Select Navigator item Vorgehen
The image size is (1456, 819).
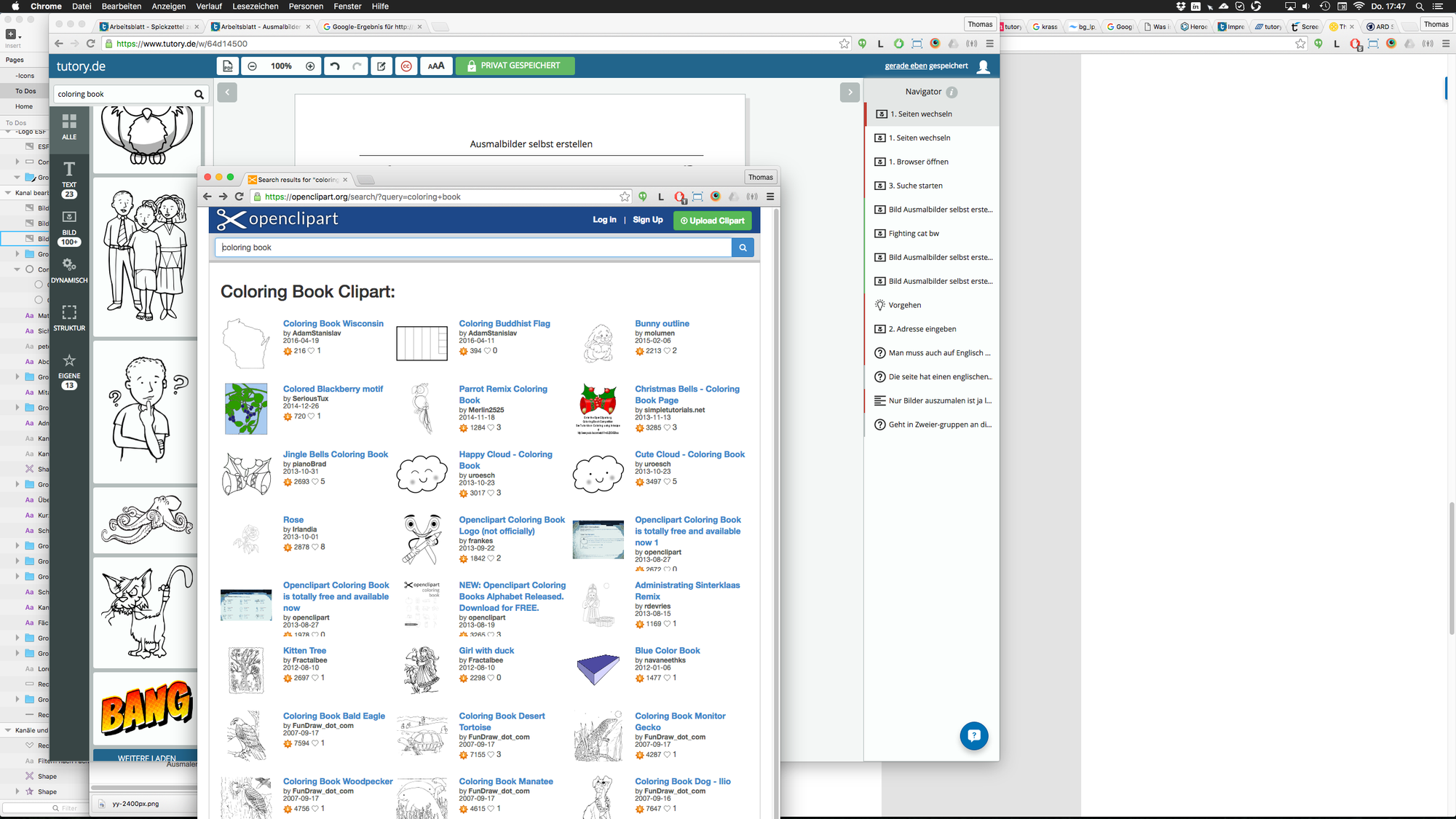pos(933,305)
